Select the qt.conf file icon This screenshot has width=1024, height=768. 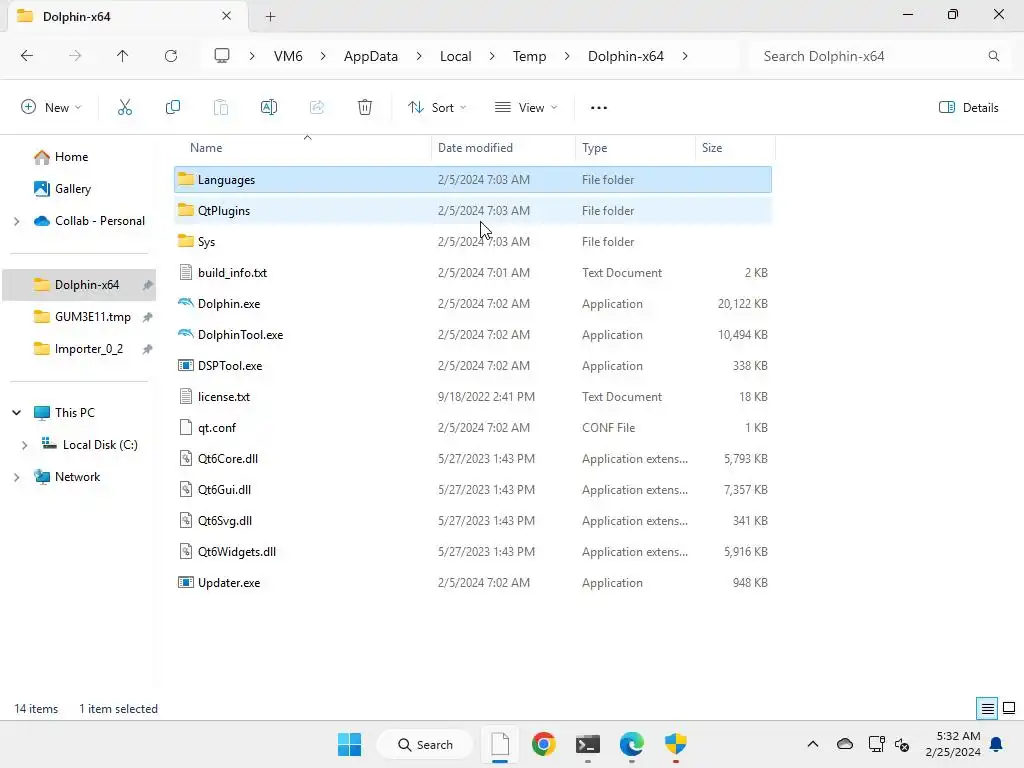tap(186, 428)
